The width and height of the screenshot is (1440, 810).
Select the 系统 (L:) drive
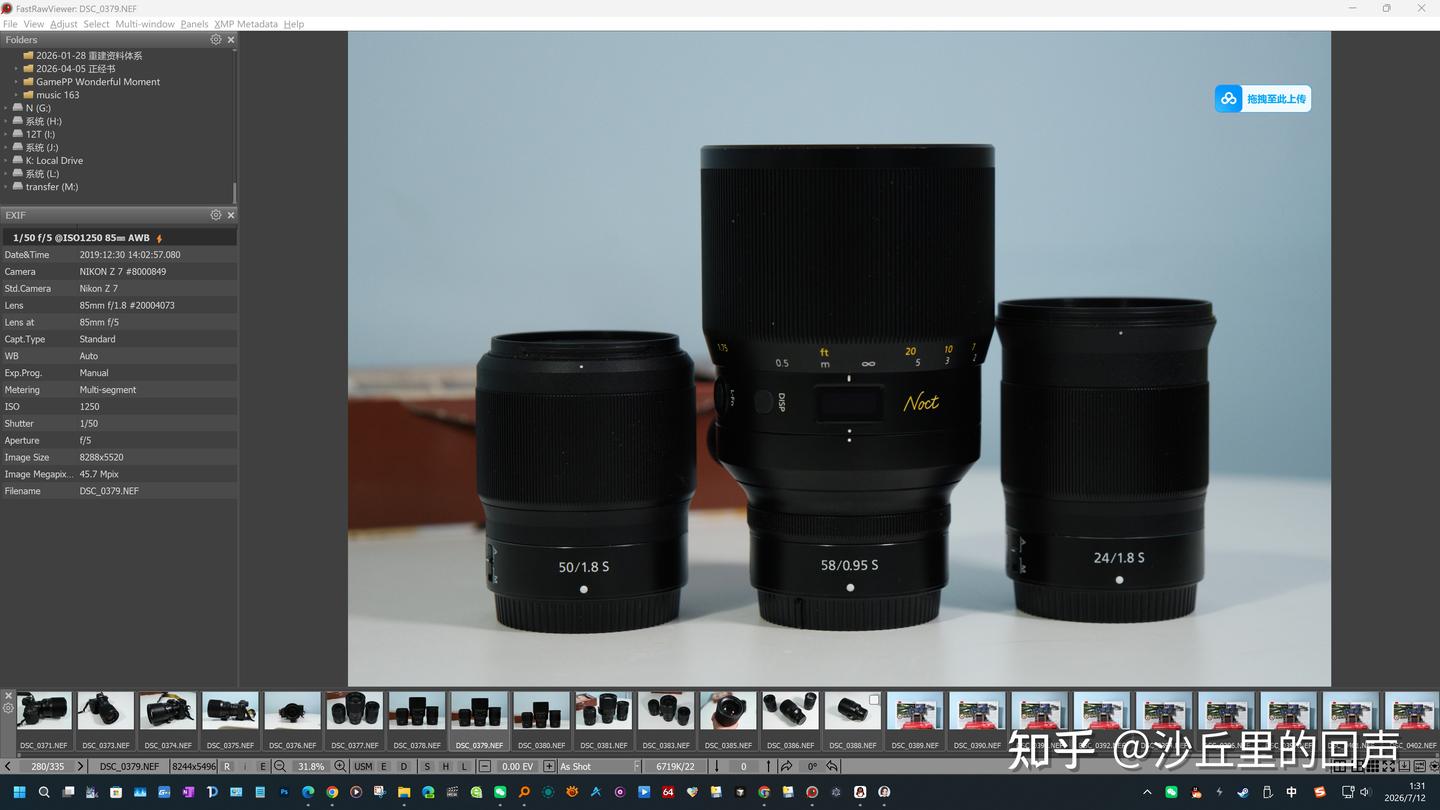click(42, 174)
